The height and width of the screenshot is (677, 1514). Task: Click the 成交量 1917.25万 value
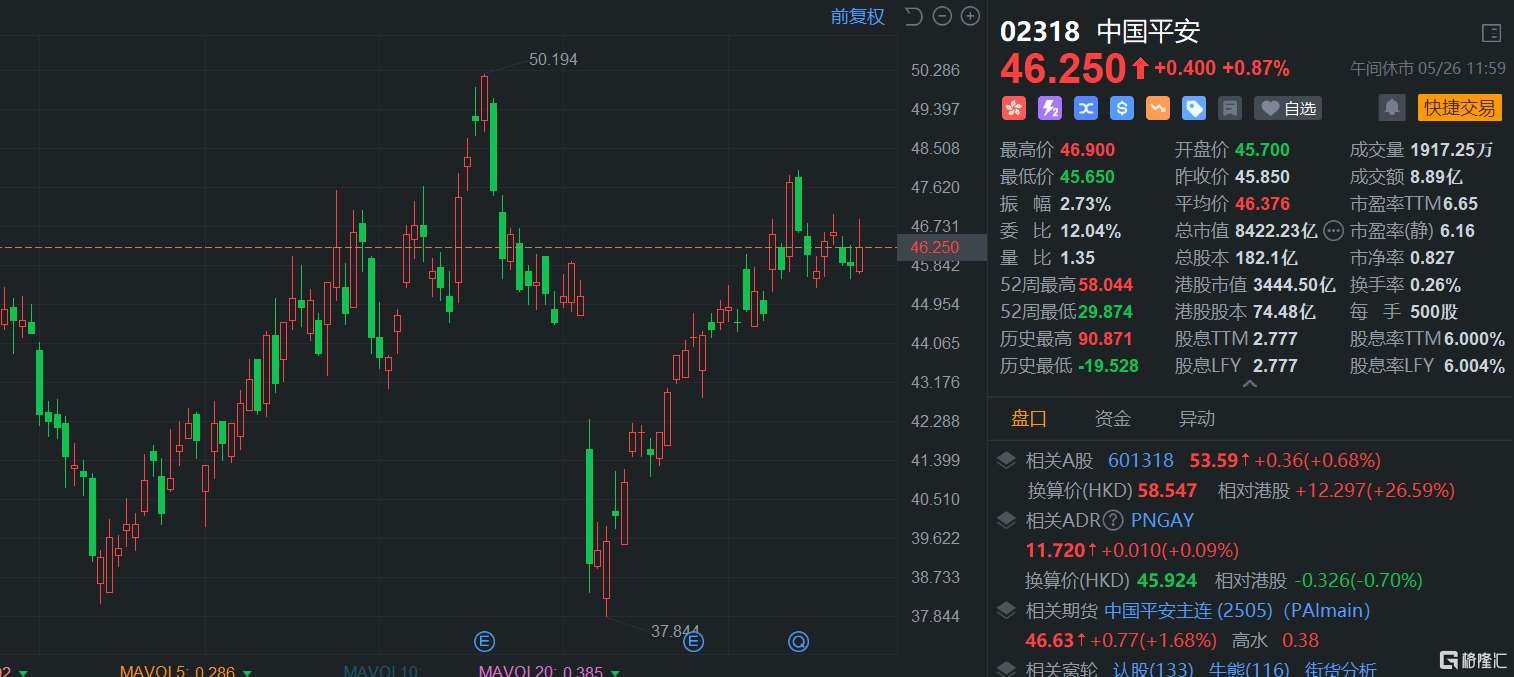pos(1452,150)
